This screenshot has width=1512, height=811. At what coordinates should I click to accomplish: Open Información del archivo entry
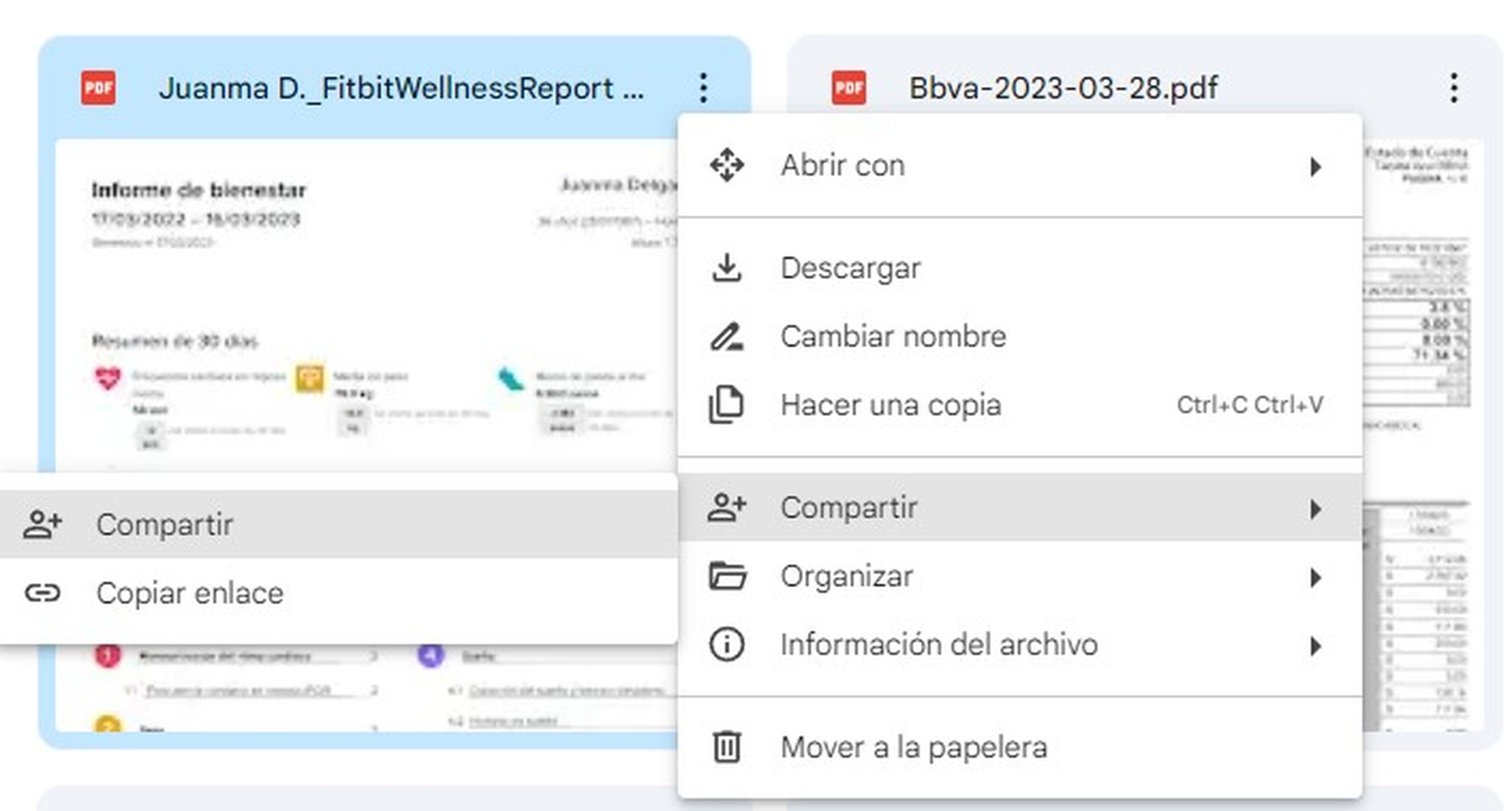click(x=1019, y=644)
